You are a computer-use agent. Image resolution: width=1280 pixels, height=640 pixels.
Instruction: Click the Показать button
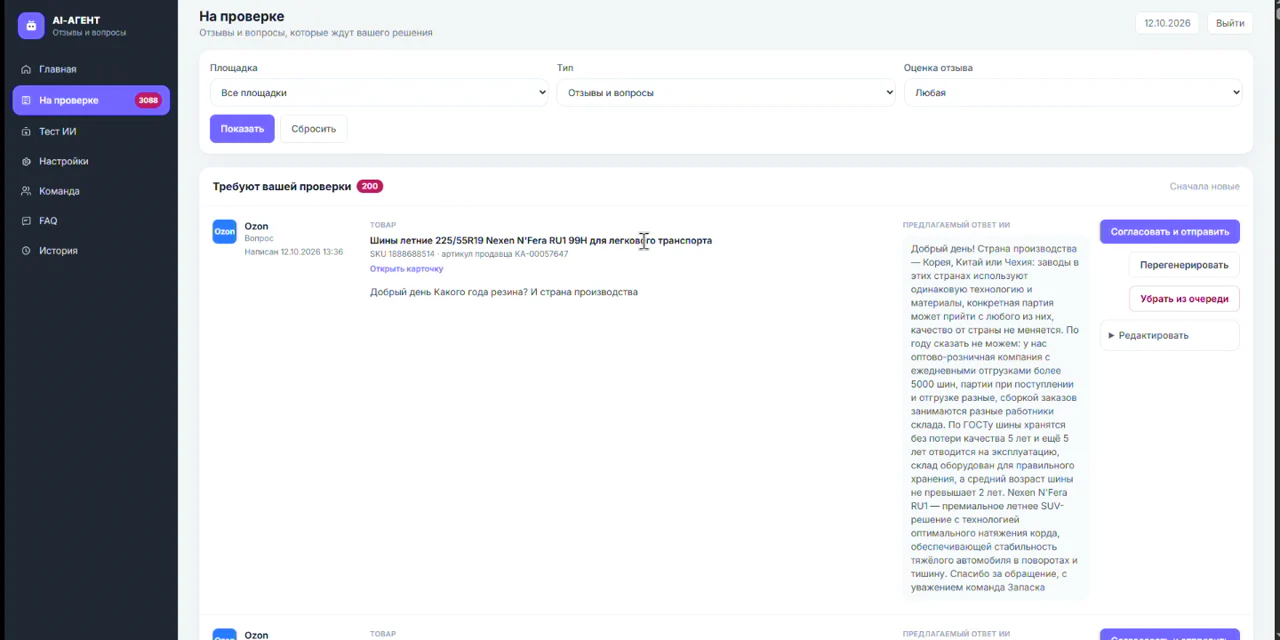242,129
